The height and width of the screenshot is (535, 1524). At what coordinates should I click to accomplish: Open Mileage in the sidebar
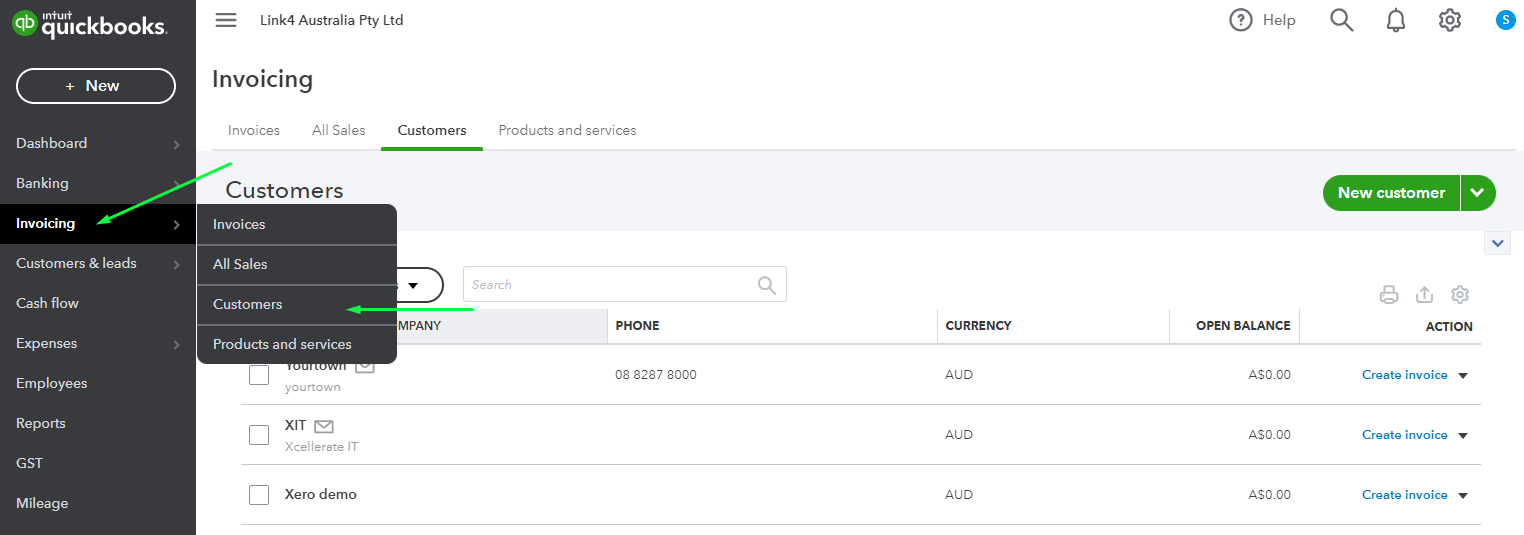98,503
